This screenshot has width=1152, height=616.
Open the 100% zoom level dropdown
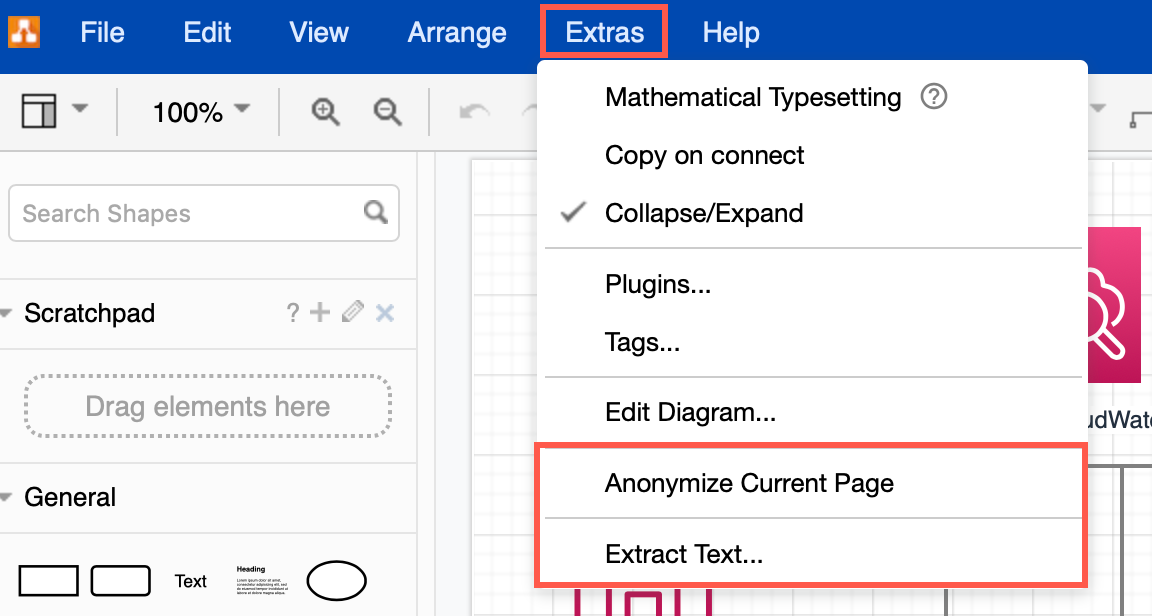point(196,111)
